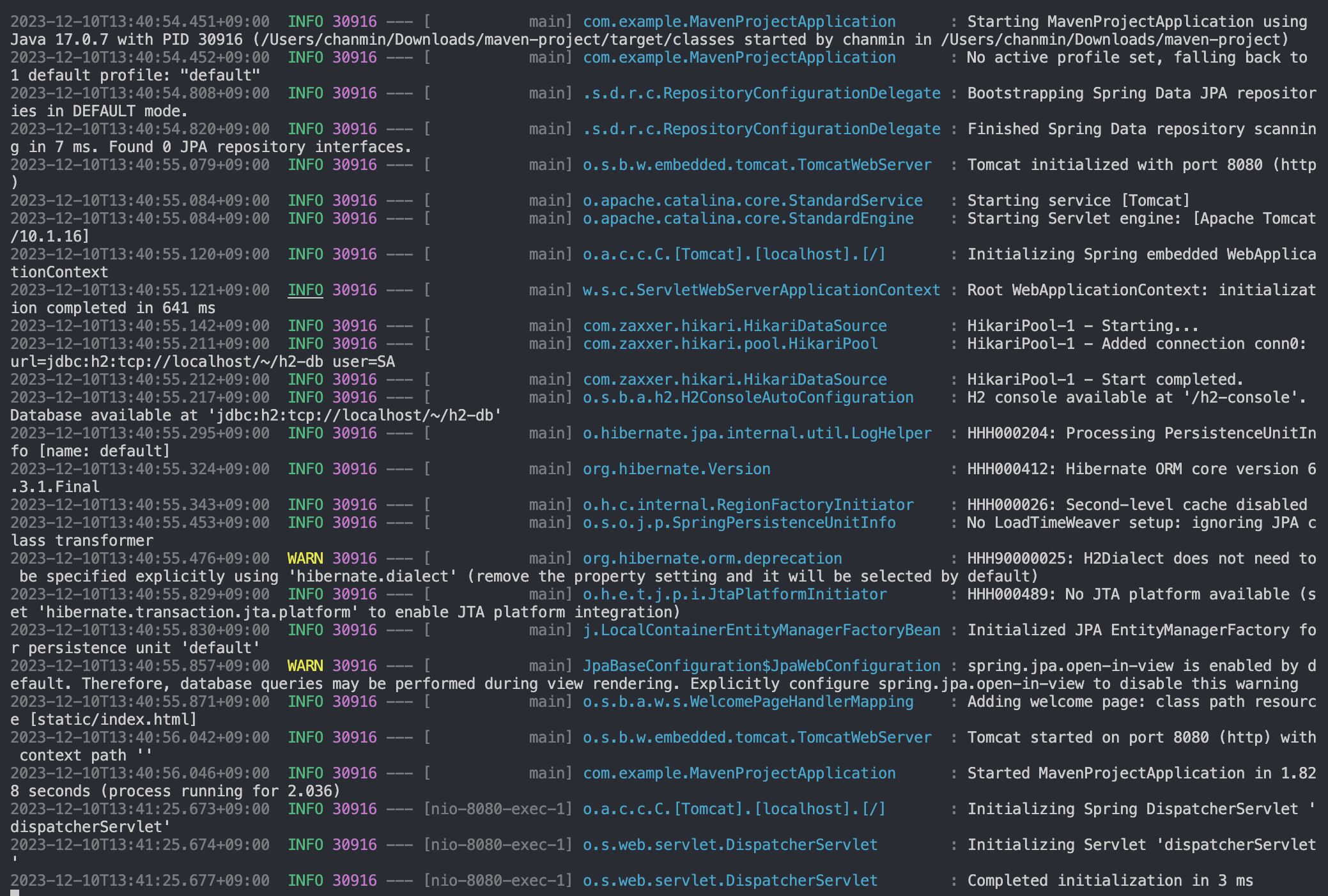Click o.s.o.j.p.SpringPersistenceUnitInfo logger name

click(739, 523)
